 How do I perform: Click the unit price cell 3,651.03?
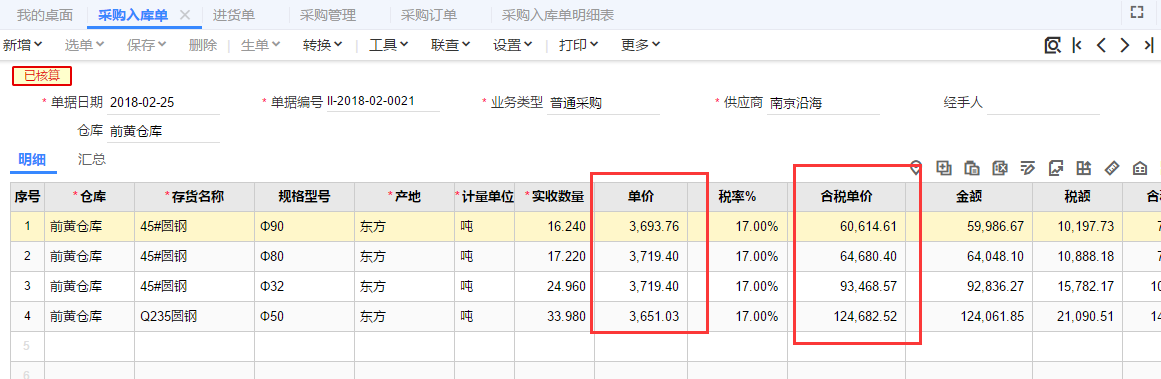(641, 316)
